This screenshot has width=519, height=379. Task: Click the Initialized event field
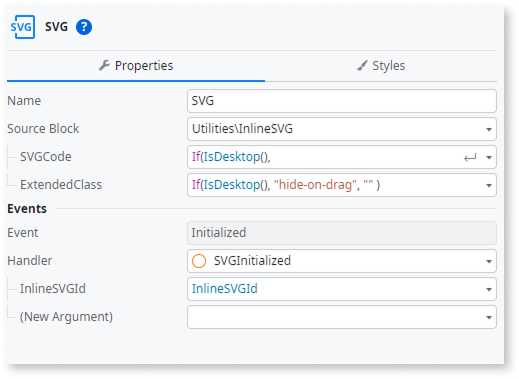coord(342,233)
